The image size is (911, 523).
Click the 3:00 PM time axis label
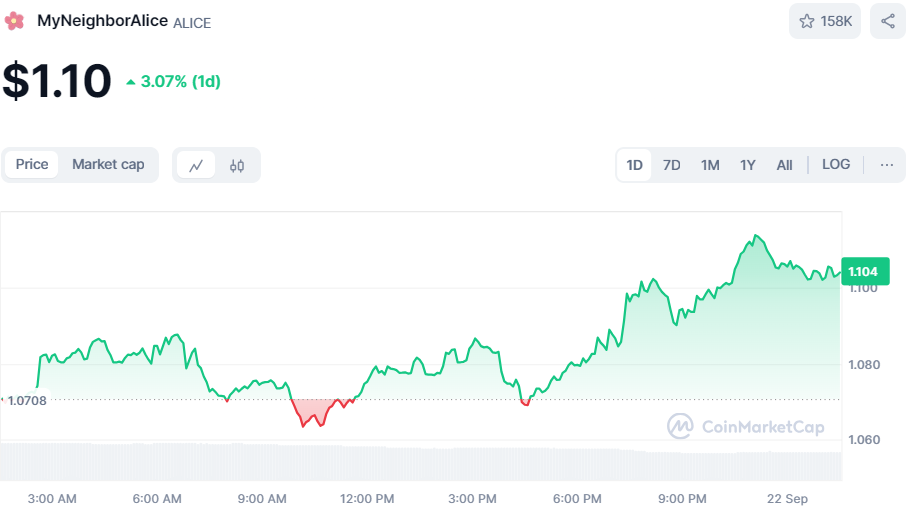click(472, 499)
